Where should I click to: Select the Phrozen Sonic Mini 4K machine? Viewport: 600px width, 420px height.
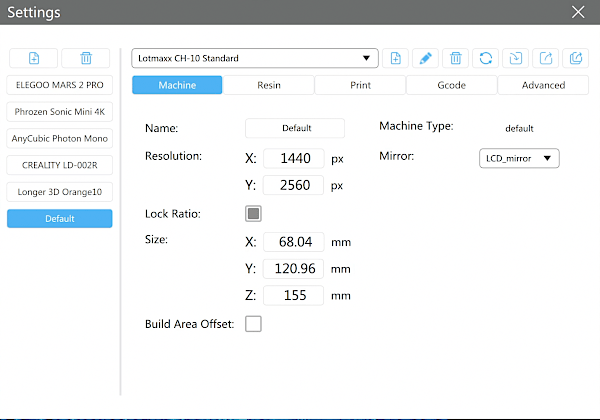click(60, 112)
